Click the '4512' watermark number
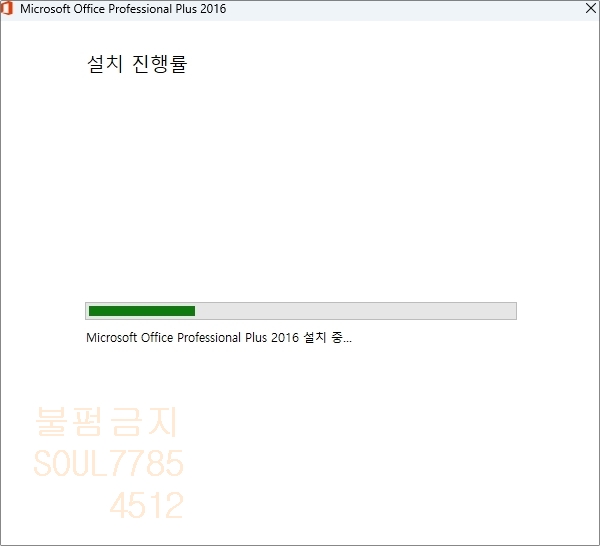Image resolution: width=600 pixels, height=546 pixels. pyautogui.click(x=146, y=506)
